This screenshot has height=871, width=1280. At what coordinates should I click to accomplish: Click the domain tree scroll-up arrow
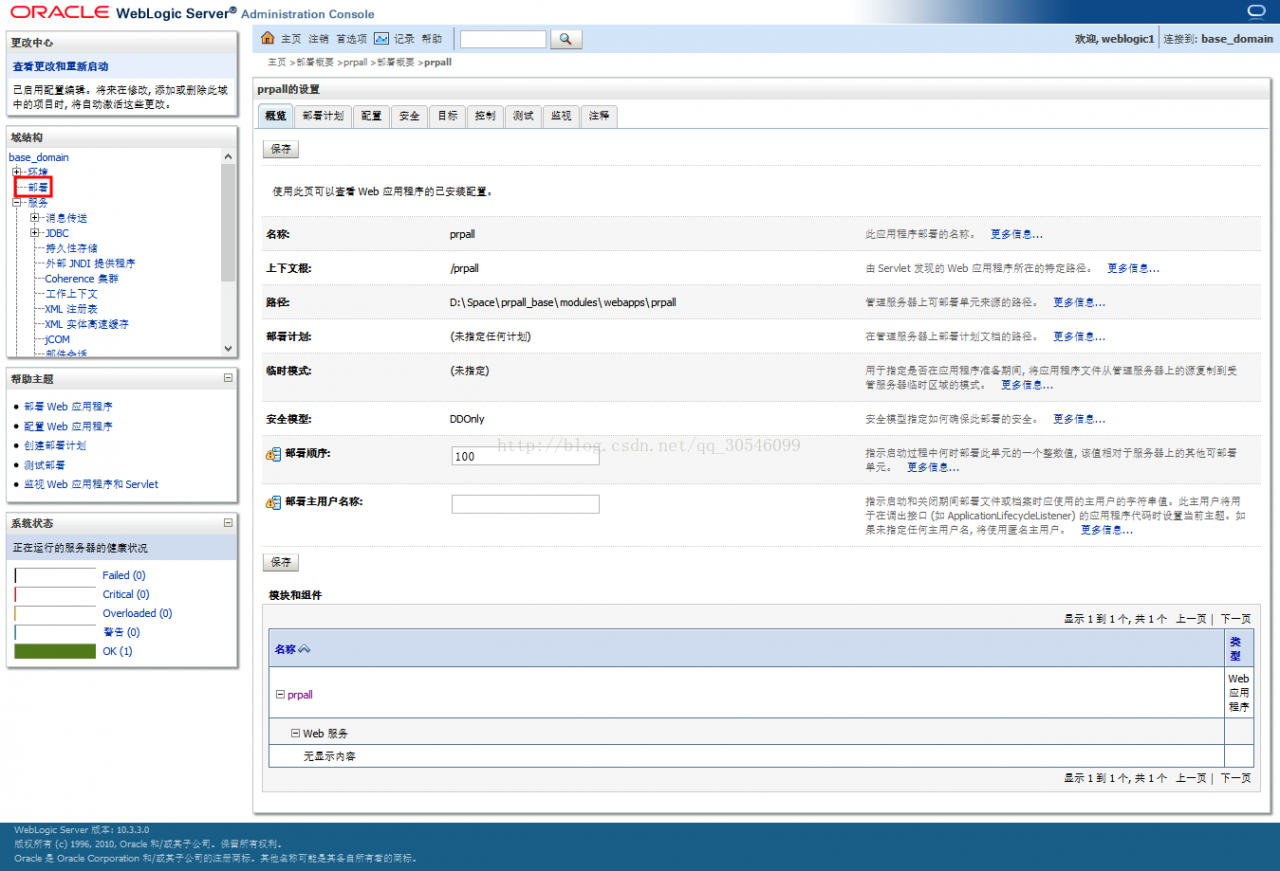[228, 157]
